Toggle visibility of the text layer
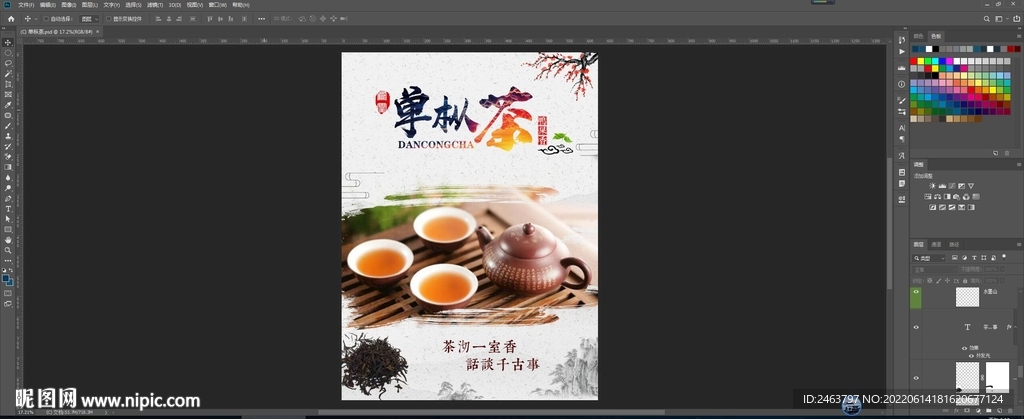The image size is (1024, 419). (916, 327)
